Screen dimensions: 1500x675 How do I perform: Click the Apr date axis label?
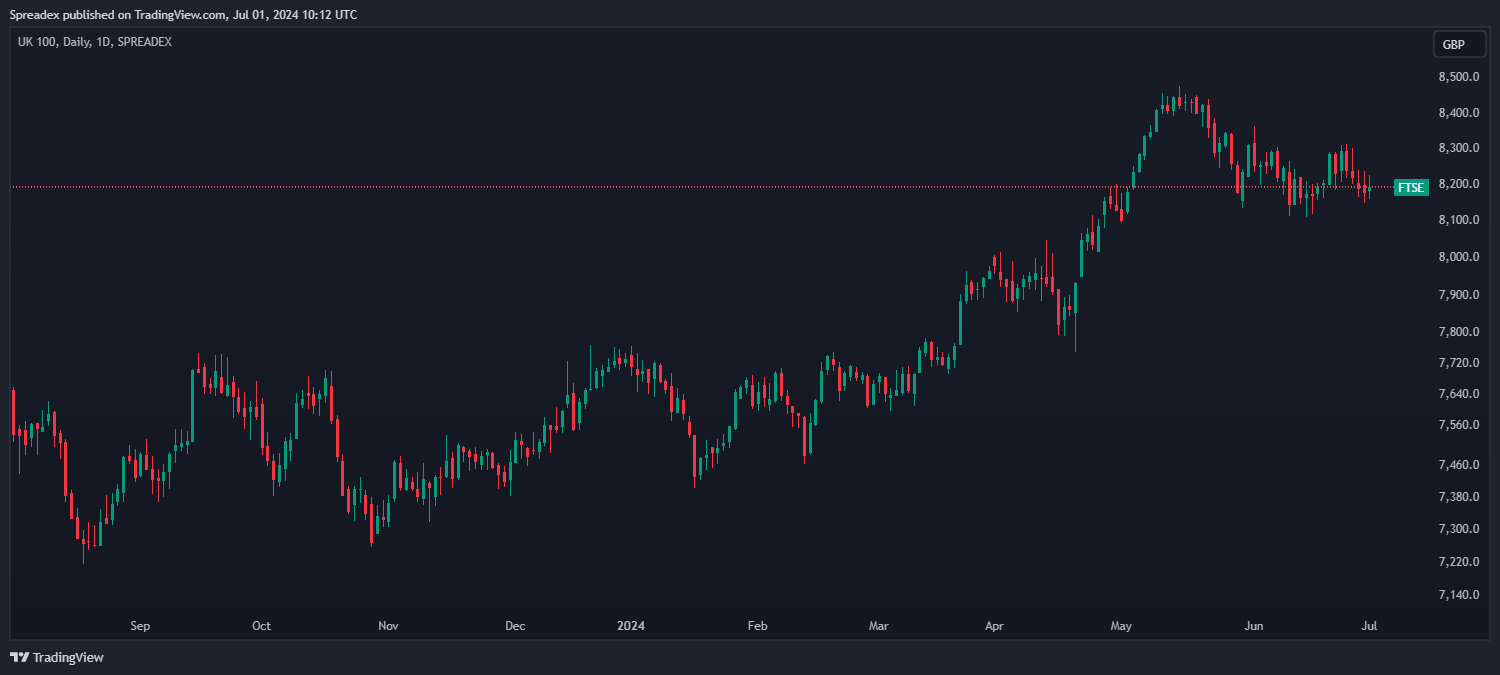point(994,626)
